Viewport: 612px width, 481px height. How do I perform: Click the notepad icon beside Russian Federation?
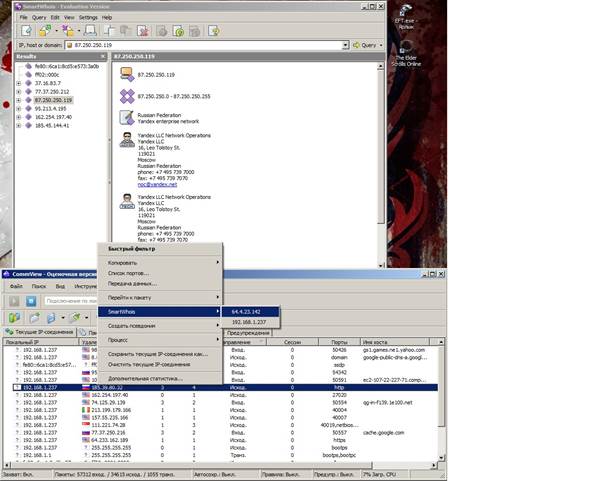(x=127, y=118)
